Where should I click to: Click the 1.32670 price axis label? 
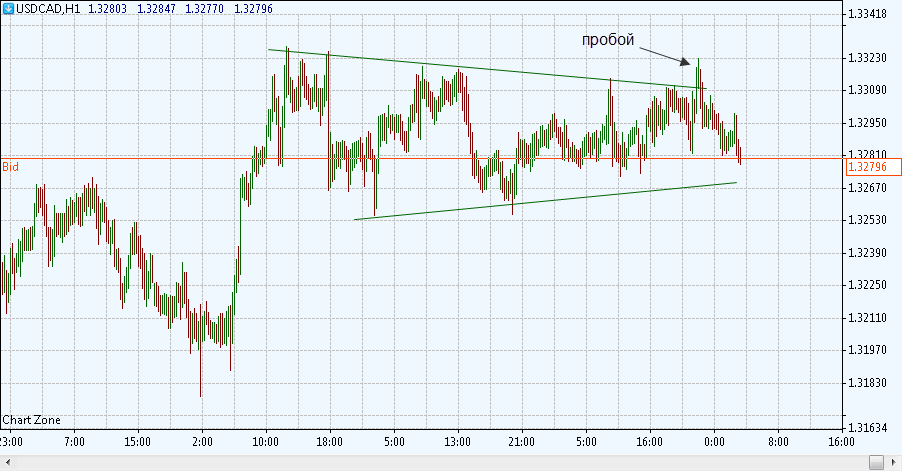click(868, 187)
